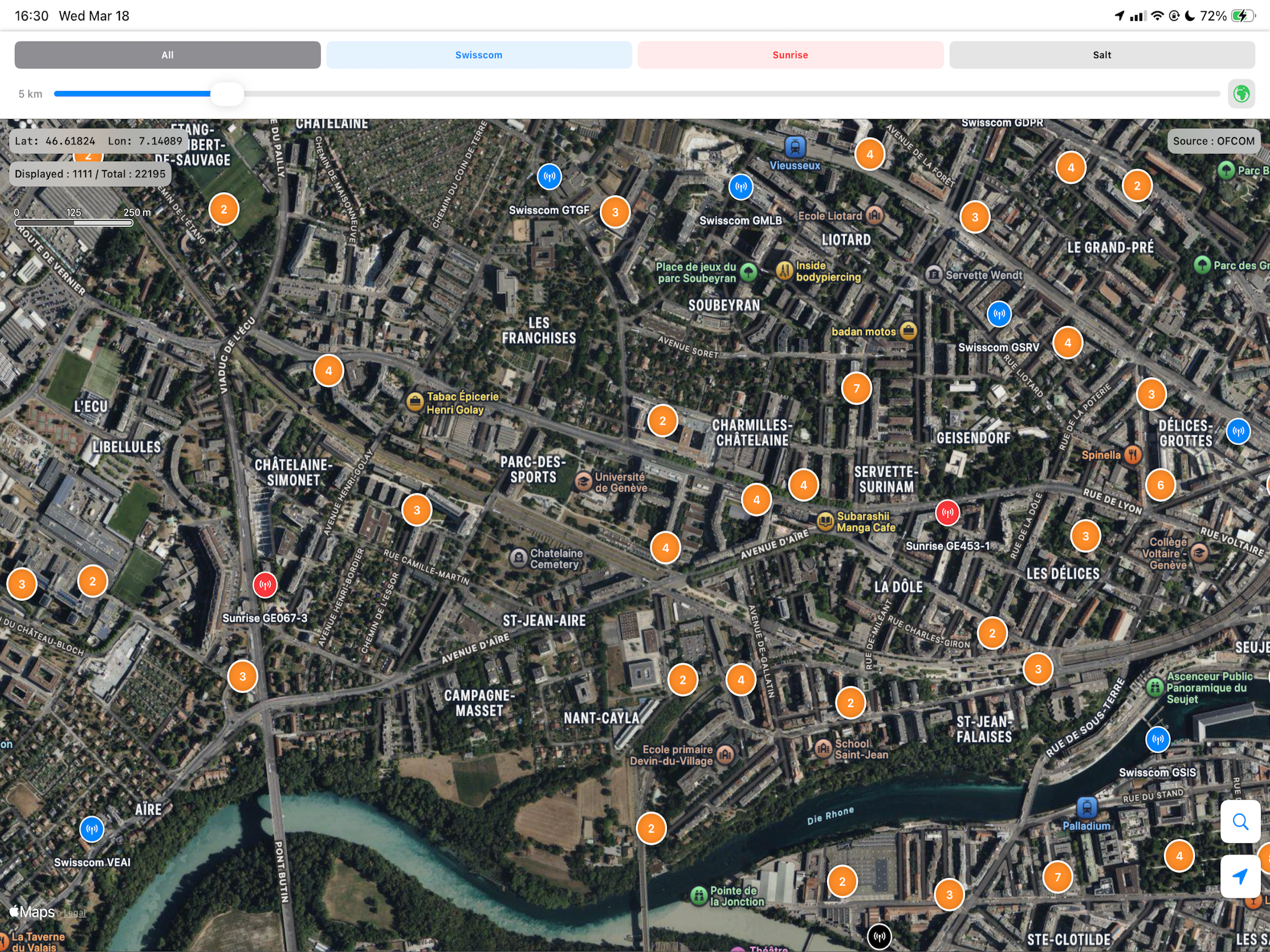
Task: Click the Displayed : 1111 / Total counter
Action: click(90, 174)
